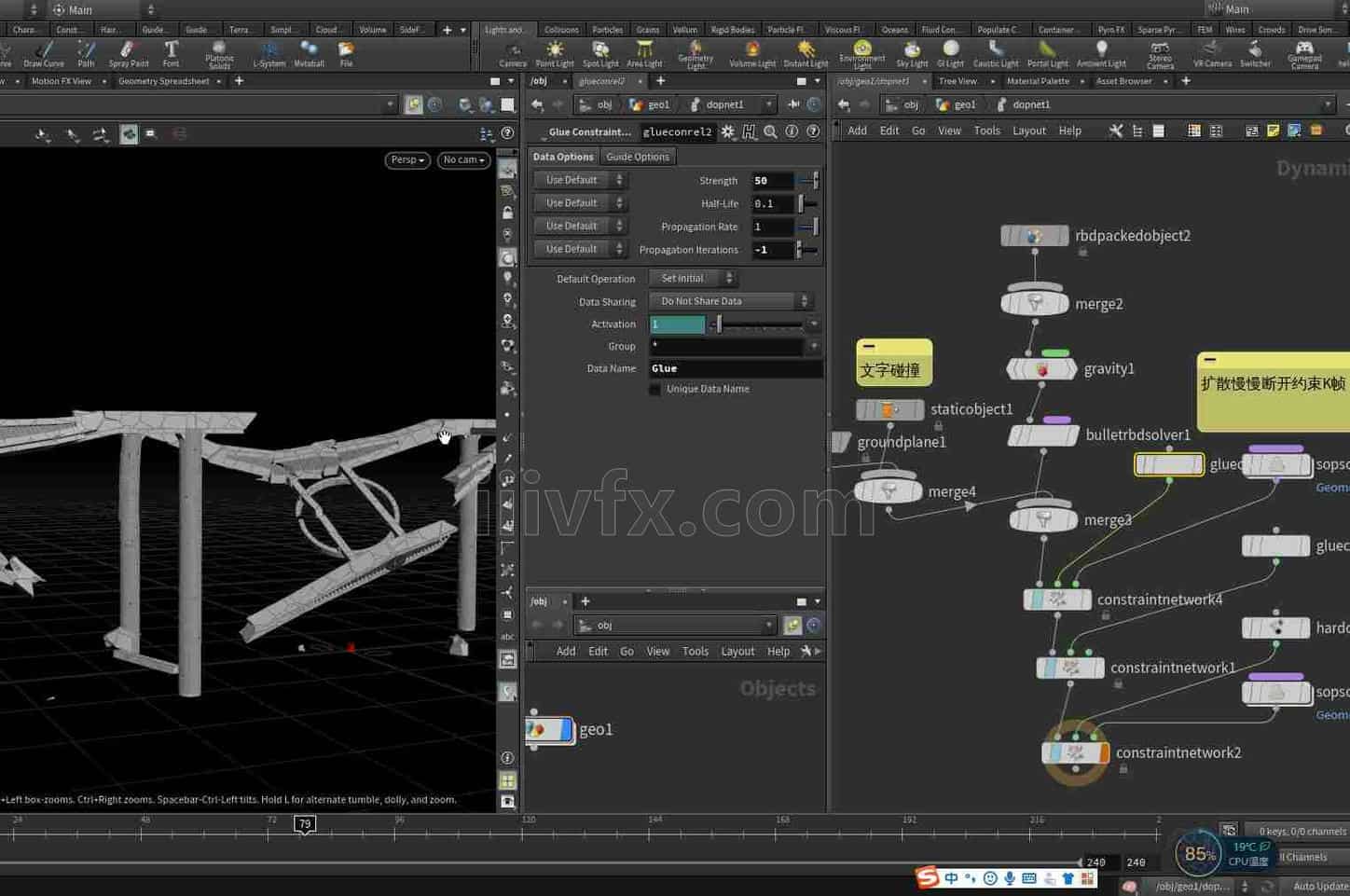Select the Draw Curve shelf tool
Image resolution: width=1350 pixels, height=896 pixels.
click(44, 54)
